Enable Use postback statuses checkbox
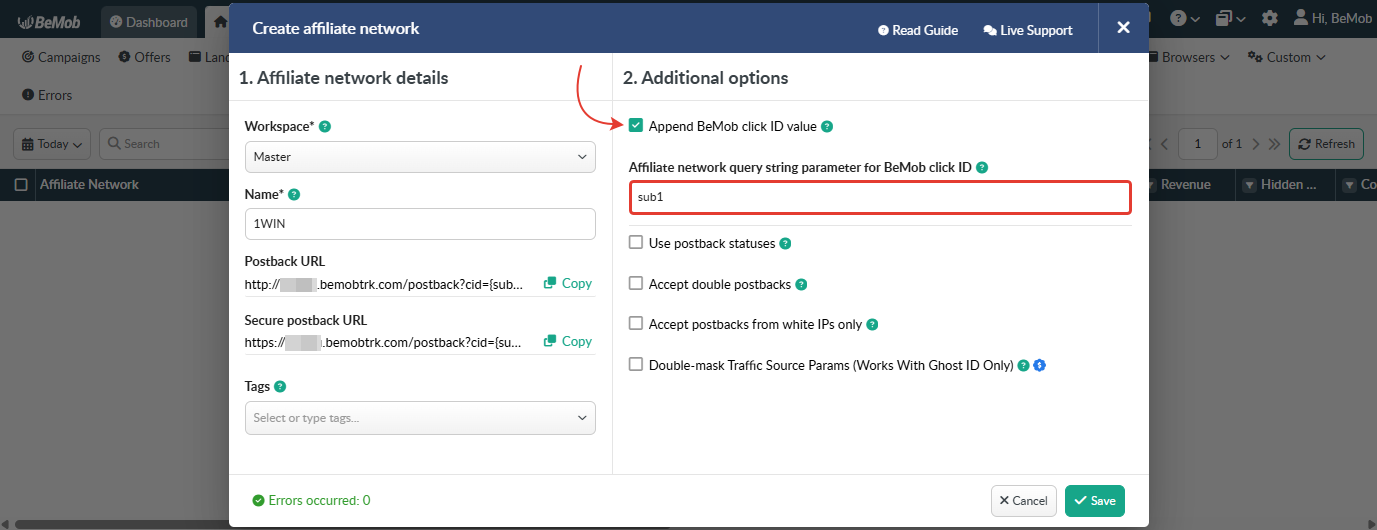The width and height of the screenshot is (1377, 530). tap(636, 242)
